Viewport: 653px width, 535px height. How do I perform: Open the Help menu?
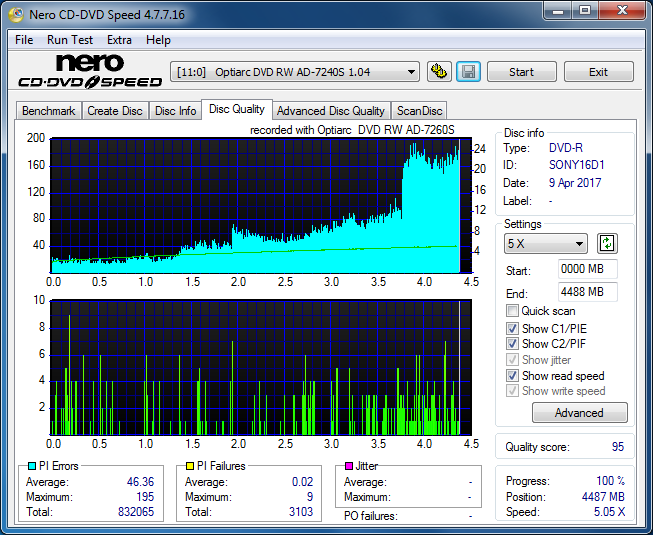[x=158, y=40]
